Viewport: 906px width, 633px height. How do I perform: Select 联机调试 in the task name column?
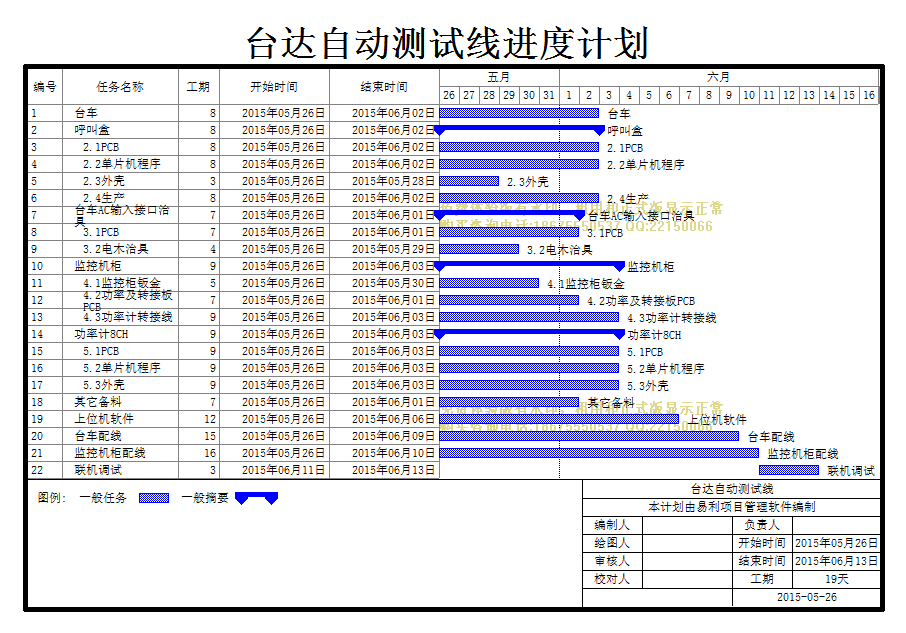click(98, 470)
